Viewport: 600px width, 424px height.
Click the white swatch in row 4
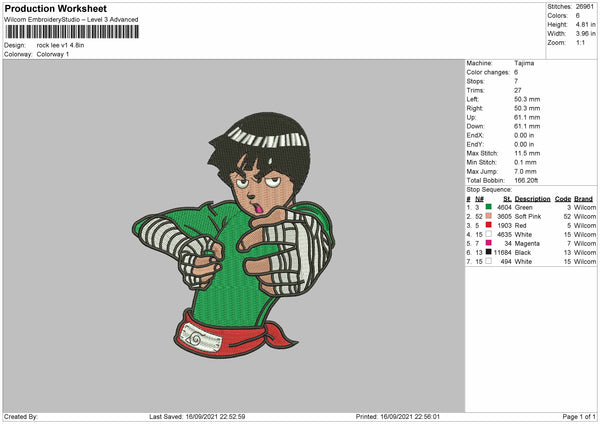(x=489, y=234)
